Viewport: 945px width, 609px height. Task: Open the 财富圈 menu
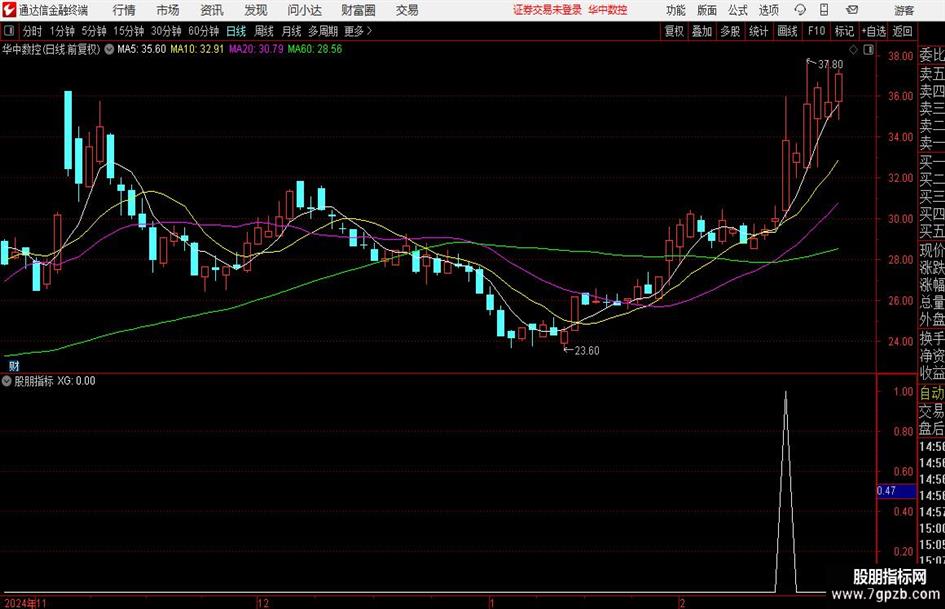(358, 10)
